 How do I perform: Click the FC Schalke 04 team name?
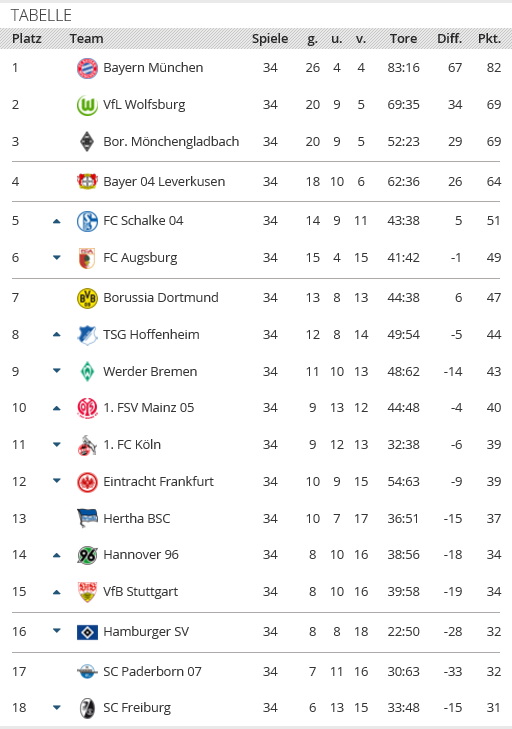143,220
